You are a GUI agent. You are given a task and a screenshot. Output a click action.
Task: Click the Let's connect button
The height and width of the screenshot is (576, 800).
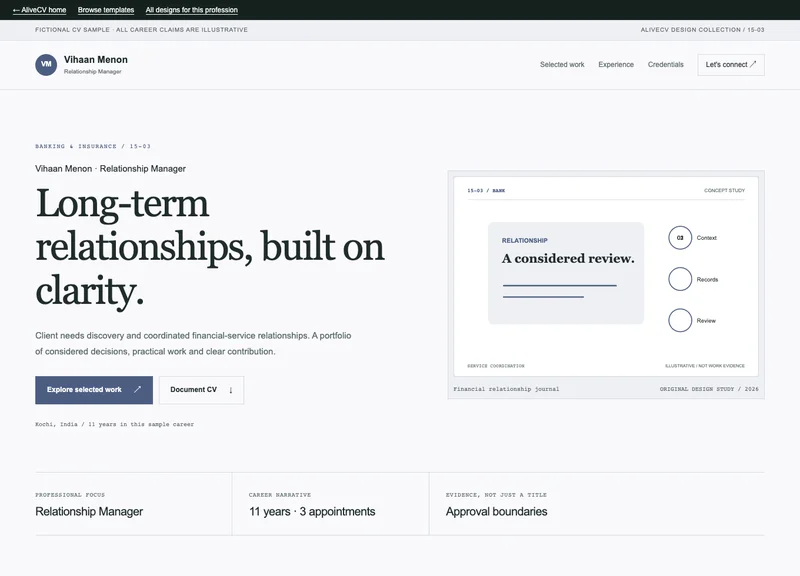(x=731, y=65)
